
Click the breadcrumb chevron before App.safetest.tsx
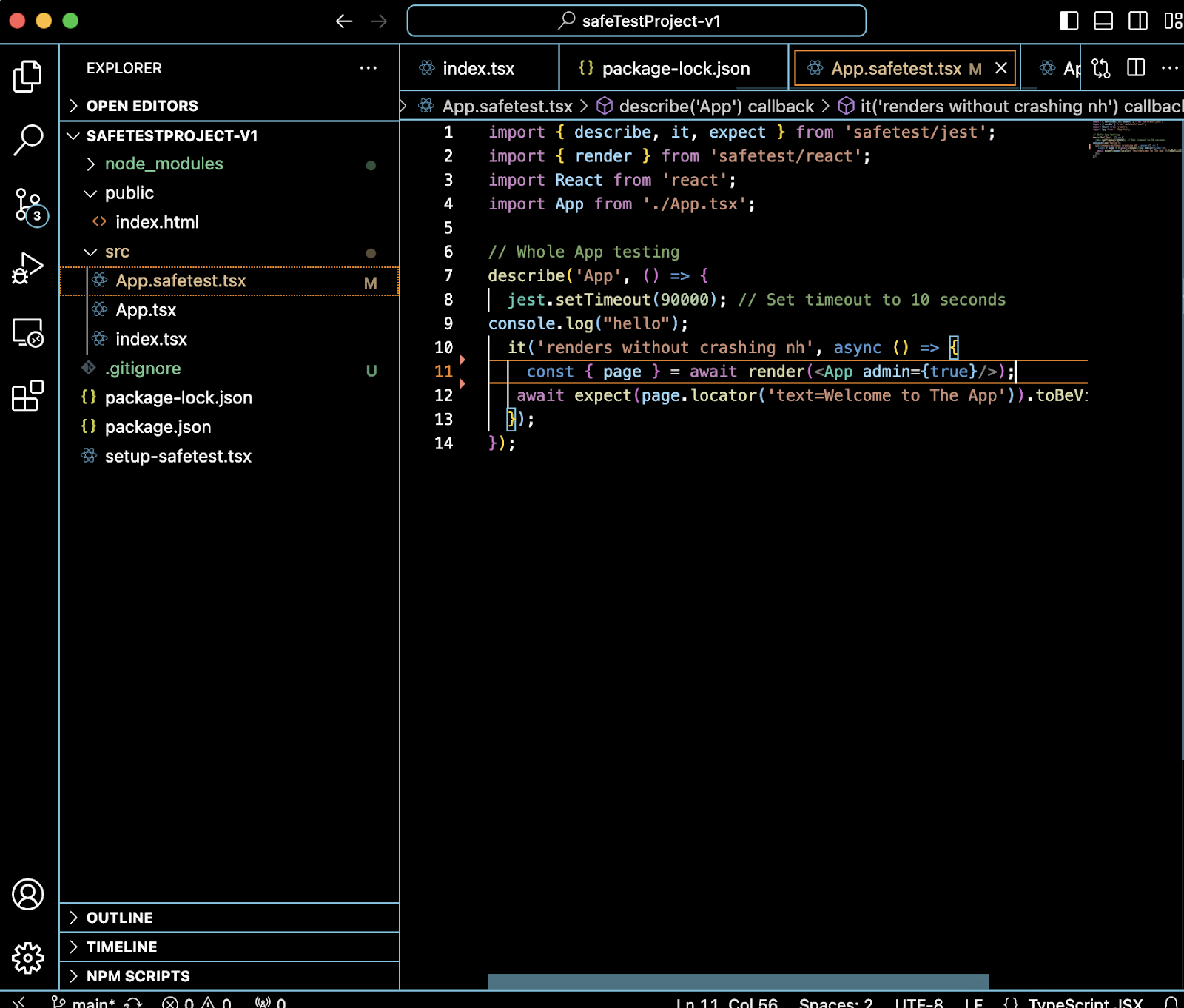tap(404, 107)
